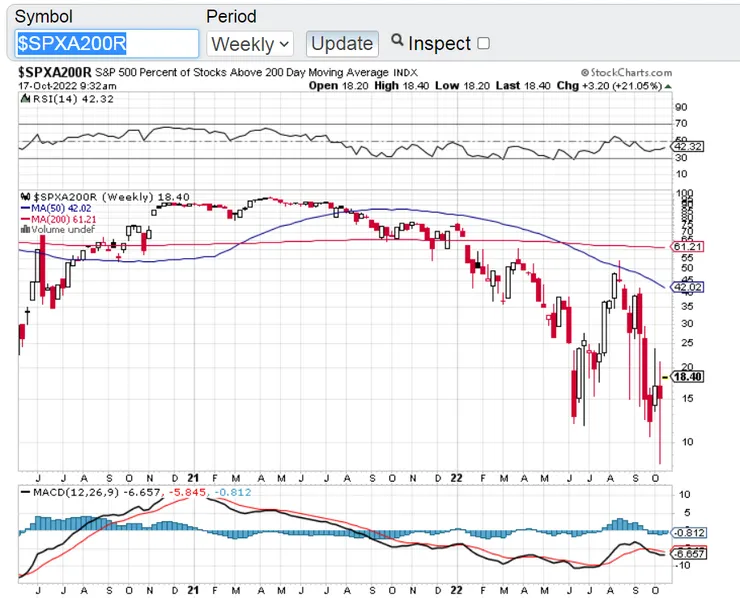This screenshot has width=740, height=598.
Task: Click the Period label
Action: point(231,17)
